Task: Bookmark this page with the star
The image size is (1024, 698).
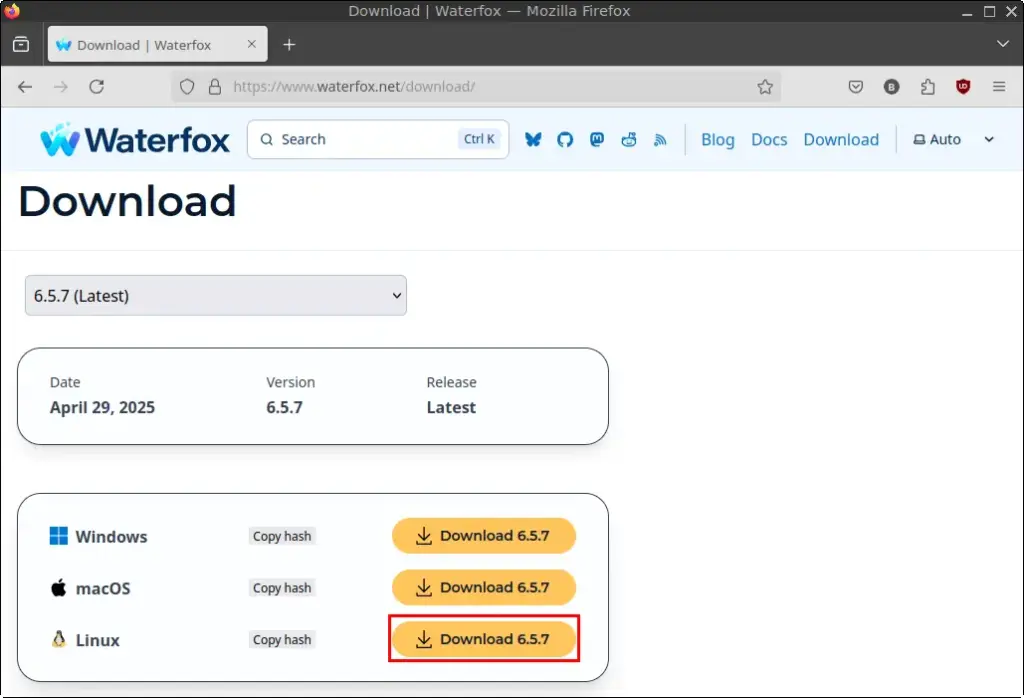Action: click(x=765, y=87)
